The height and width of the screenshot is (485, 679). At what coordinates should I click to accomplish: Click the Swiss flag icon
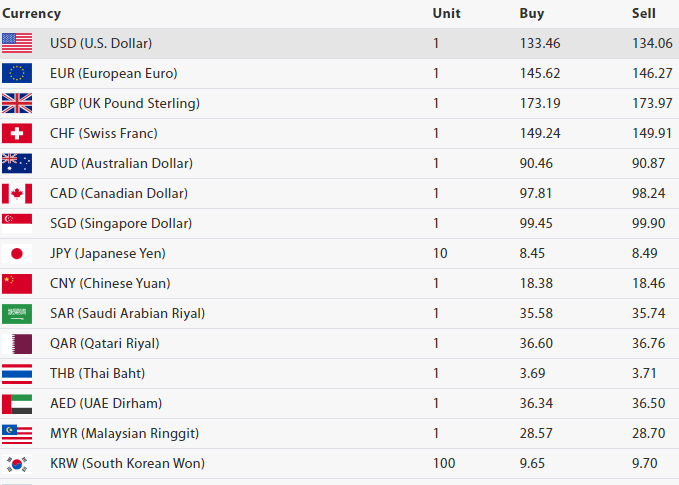coord(17,133)
